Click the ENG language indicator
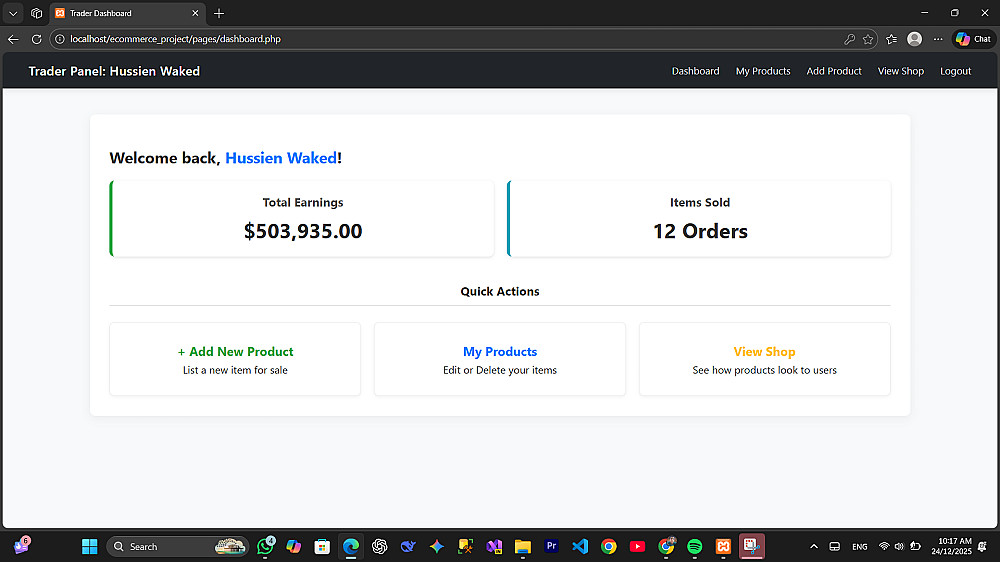 click(x=860, y=547)
